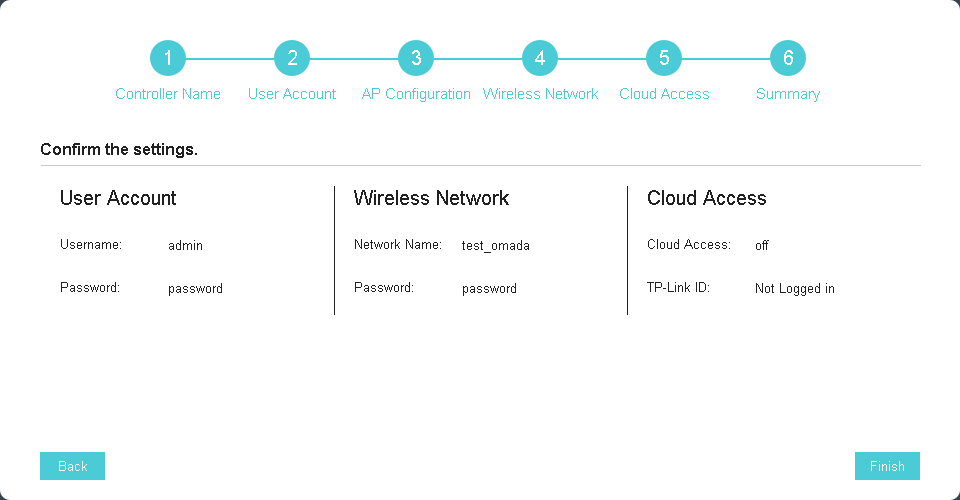960x500 pixels.
Task: Open the User Account step label
Action: pos(292,94)
